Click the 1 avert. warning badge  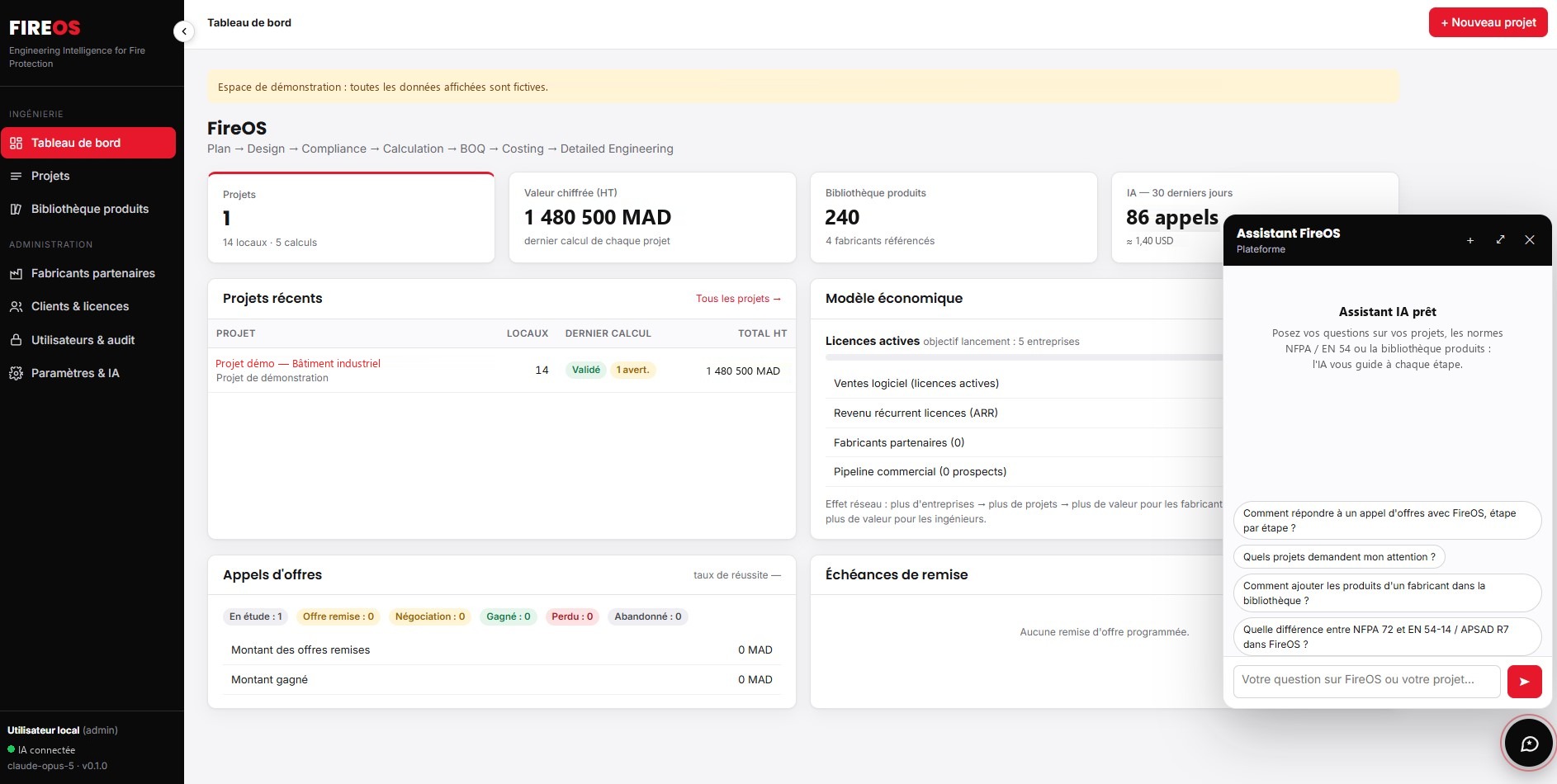pos(633,370)
